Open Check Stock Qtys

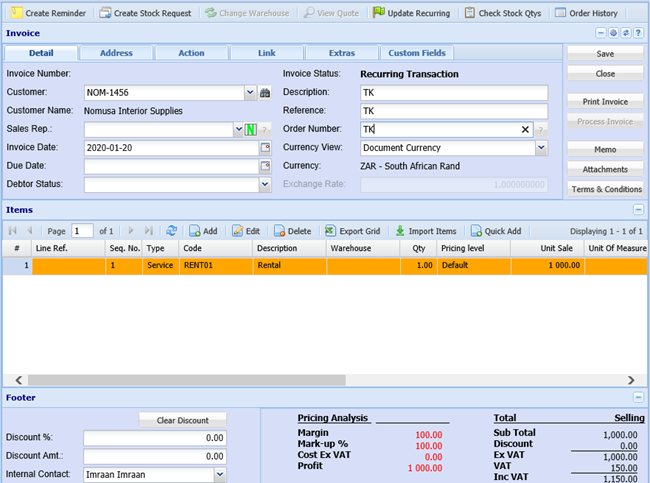(505, 13)
